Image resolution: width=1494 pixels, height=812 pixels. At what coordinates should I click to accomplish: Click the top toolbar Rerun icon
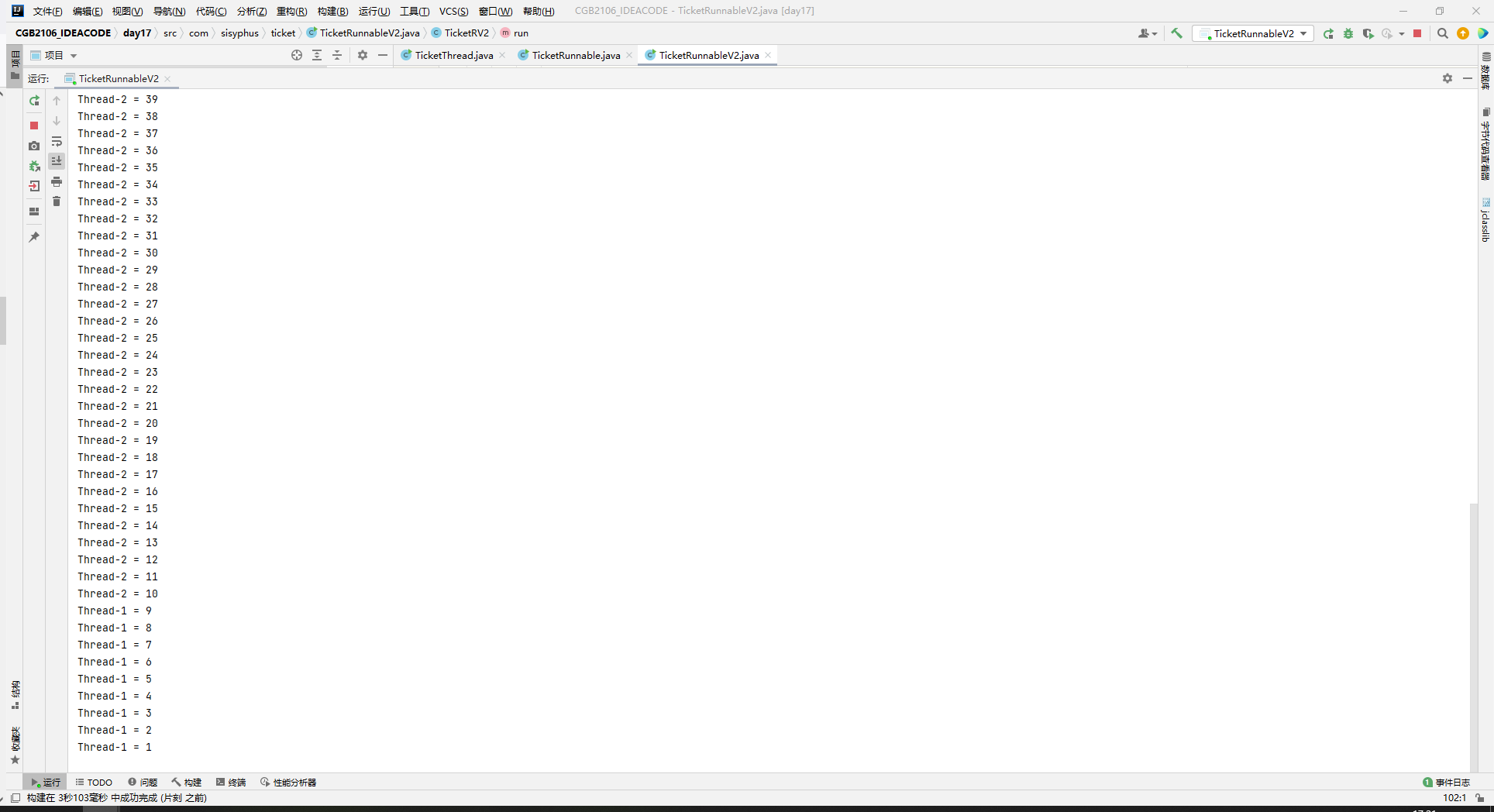1328,33
